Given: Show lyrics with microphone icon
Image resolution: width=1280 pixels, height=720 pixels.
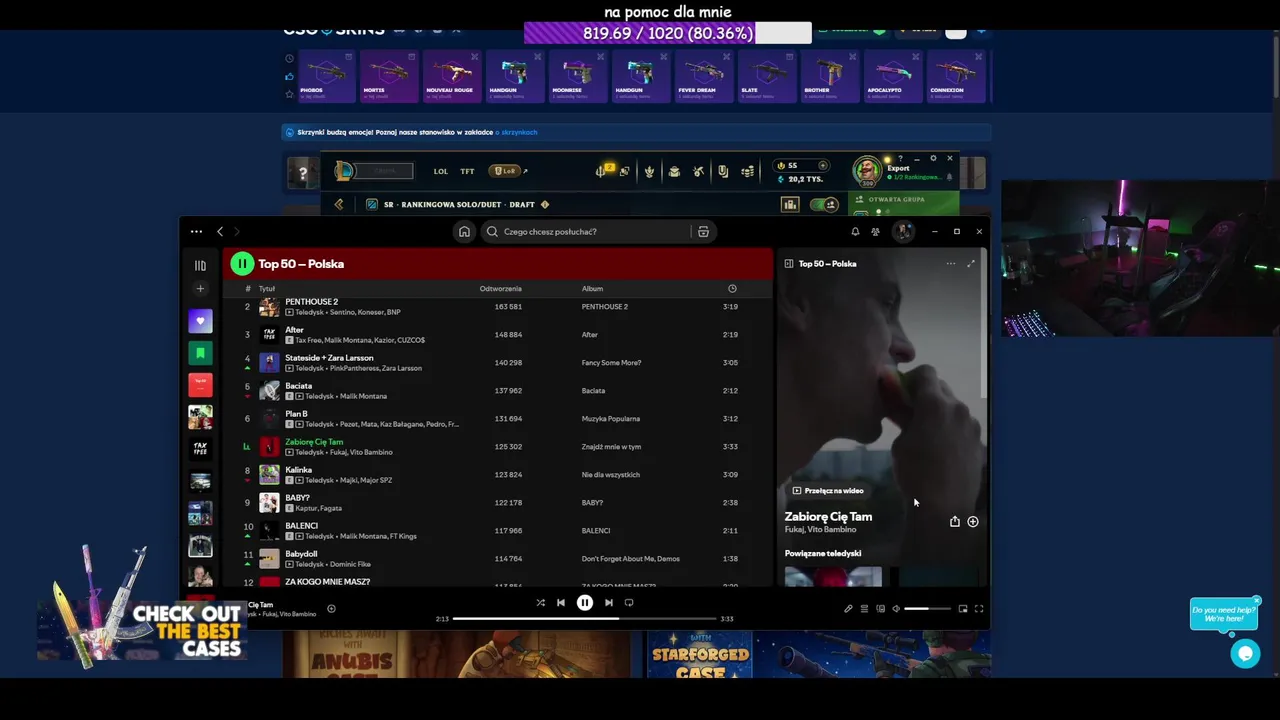Looking at the screenshot, I should [848, 609].
